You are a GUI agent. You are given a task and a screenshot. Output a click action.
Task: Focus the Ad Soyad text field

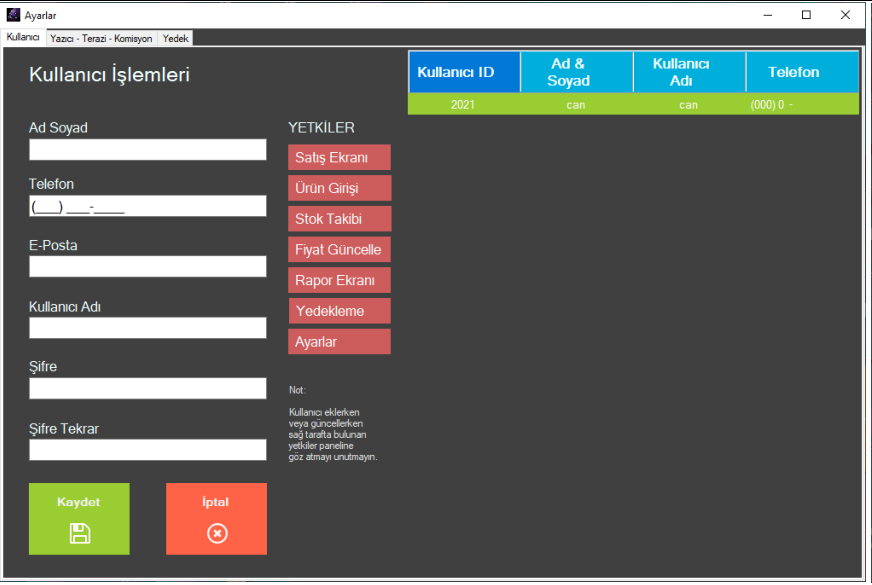148,150
